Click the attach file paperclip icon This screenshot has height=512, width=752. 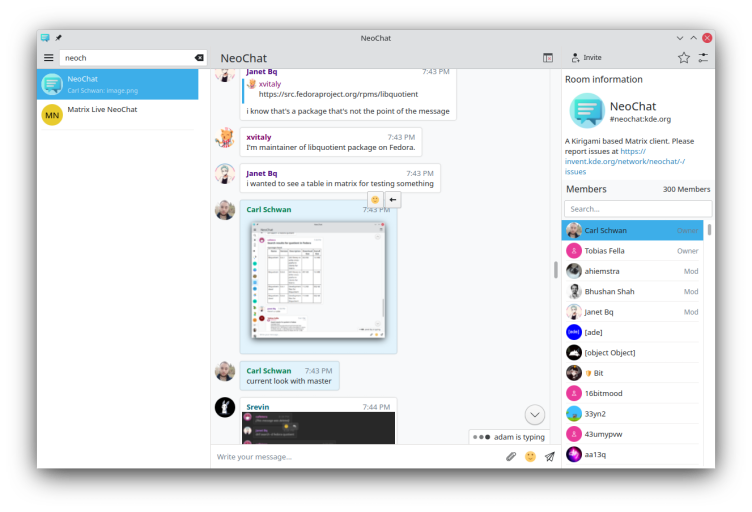511,457
